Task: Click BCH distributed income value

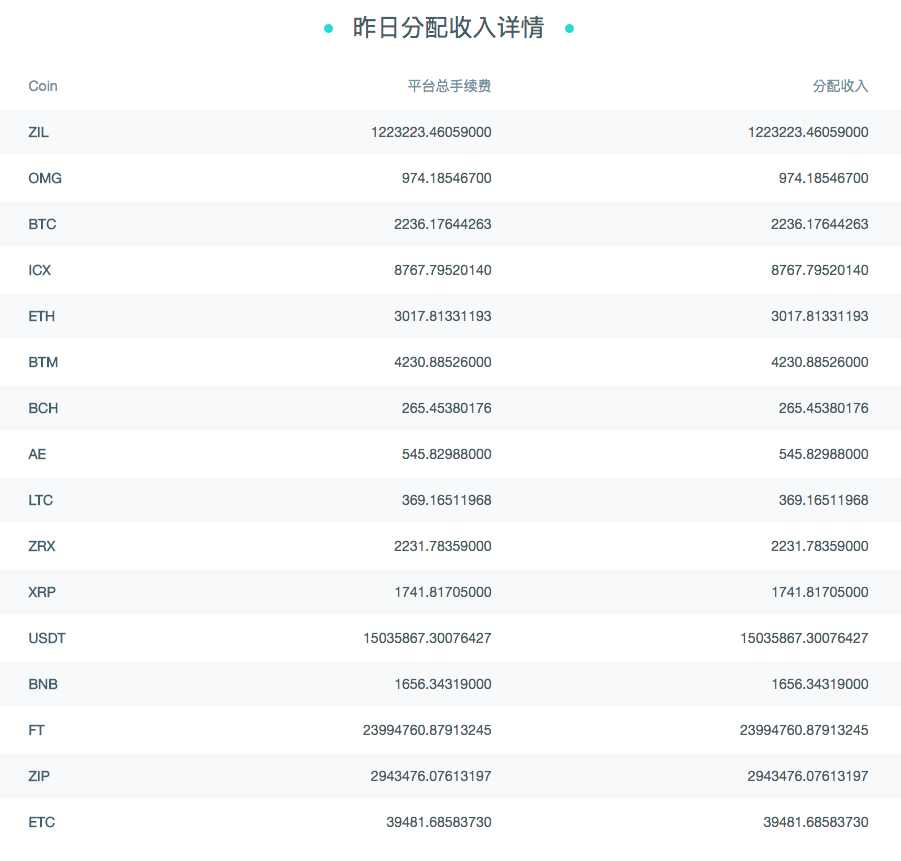Action: 823,408
